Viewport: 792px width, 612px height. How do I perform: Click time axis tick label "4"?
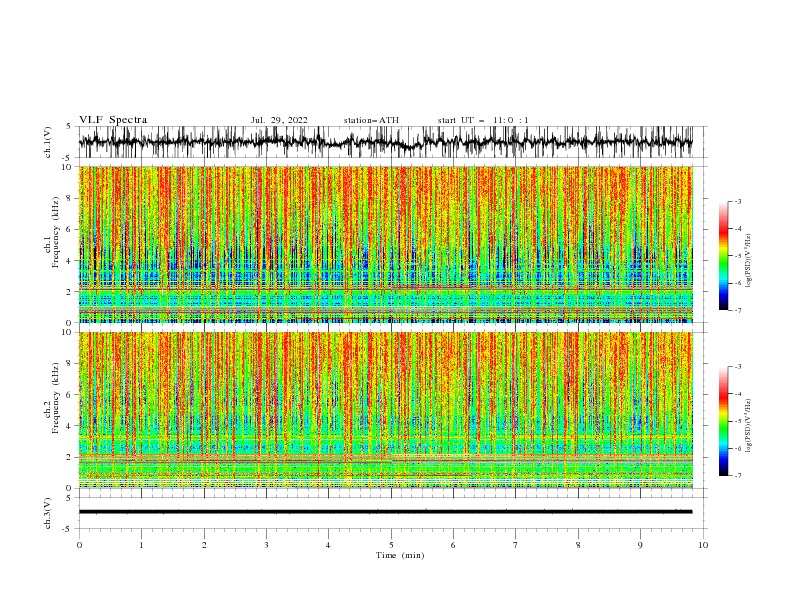point(328,545)
